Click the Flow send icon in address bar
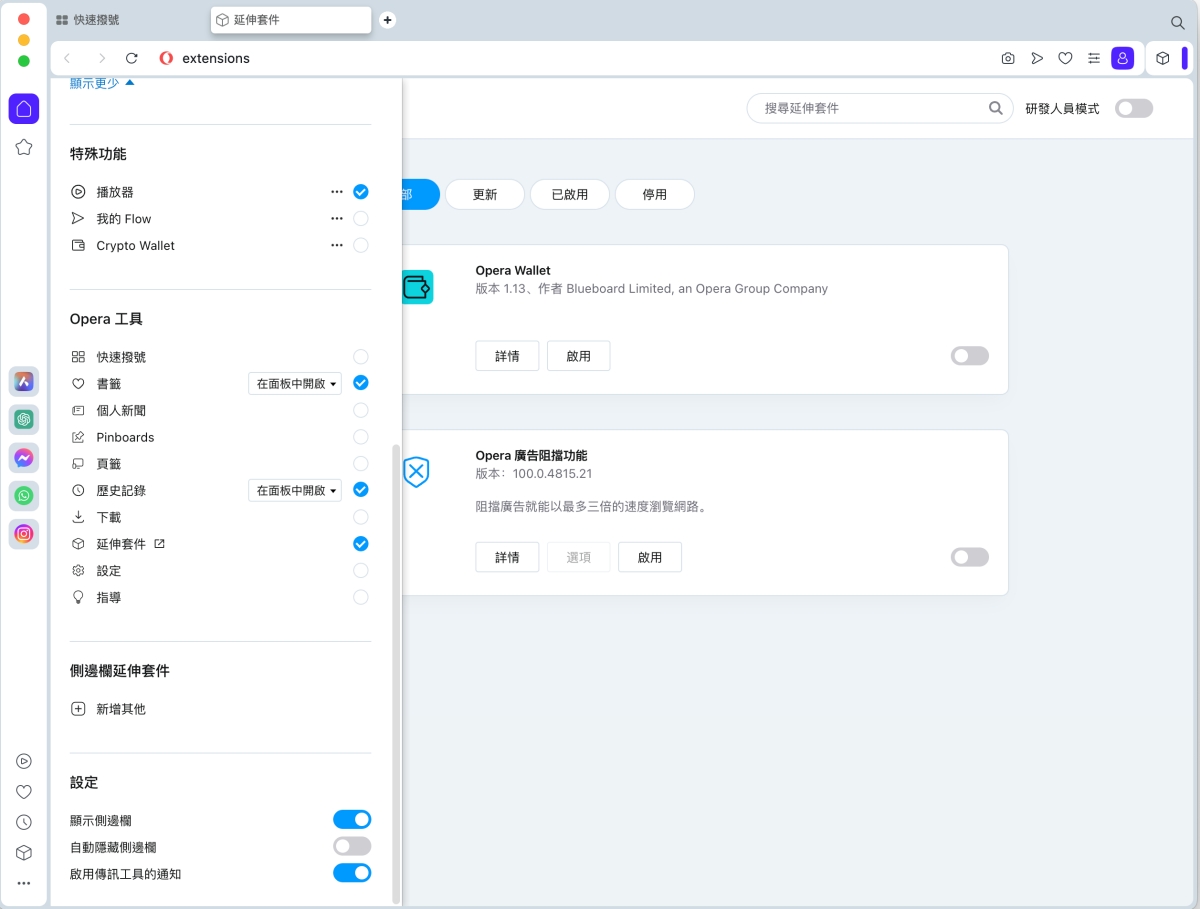1200x909 pixels. (1037, 58)
